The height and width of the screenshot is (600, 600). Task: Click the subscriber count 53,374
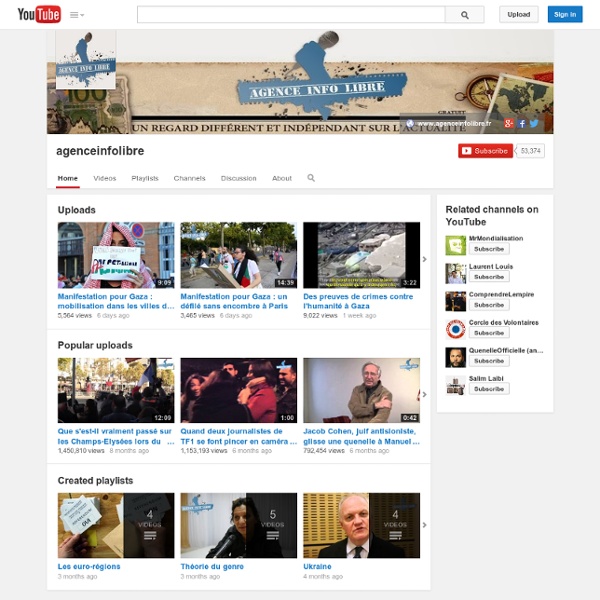point(530,151)
